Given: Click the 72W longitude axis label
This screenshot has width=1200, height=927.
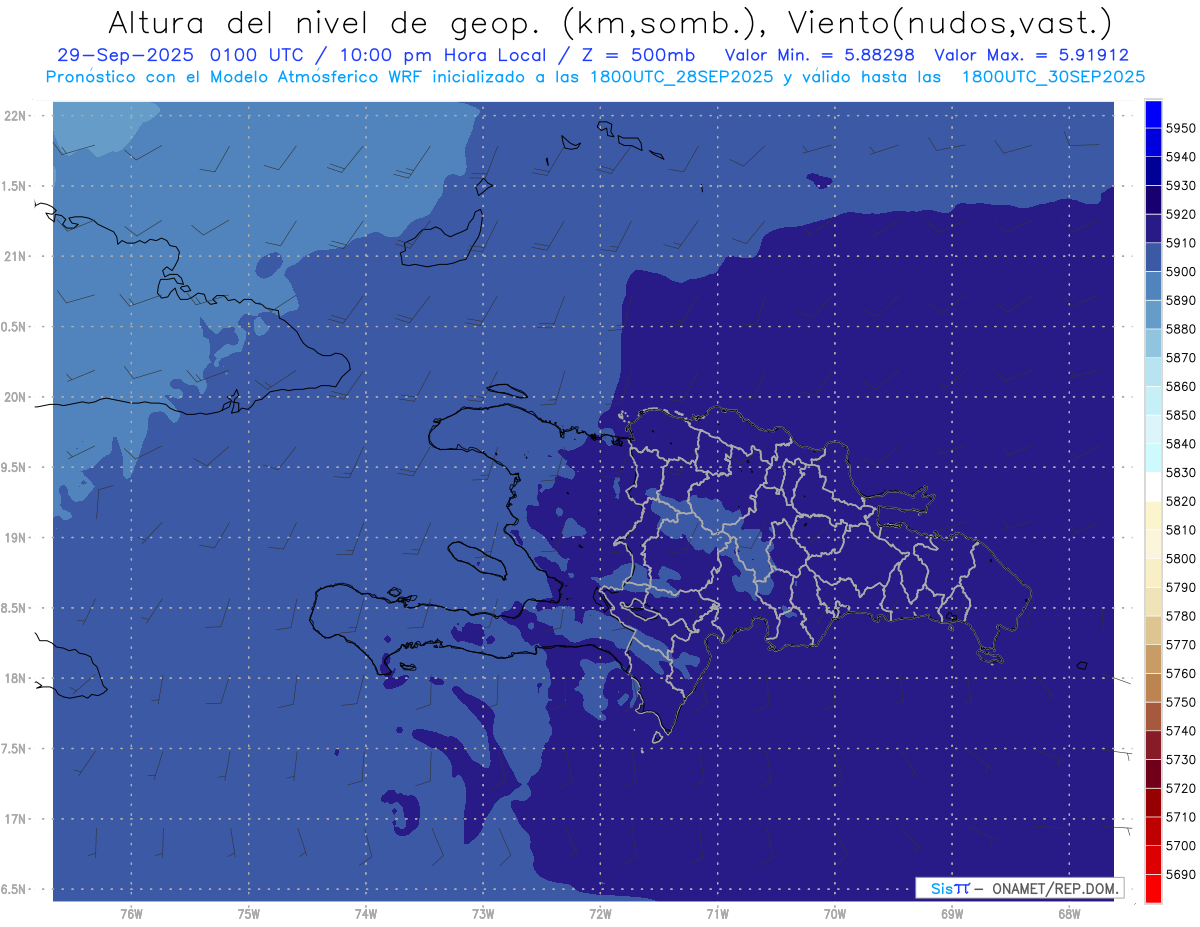Looking at the screenshot, I should 600,913.
